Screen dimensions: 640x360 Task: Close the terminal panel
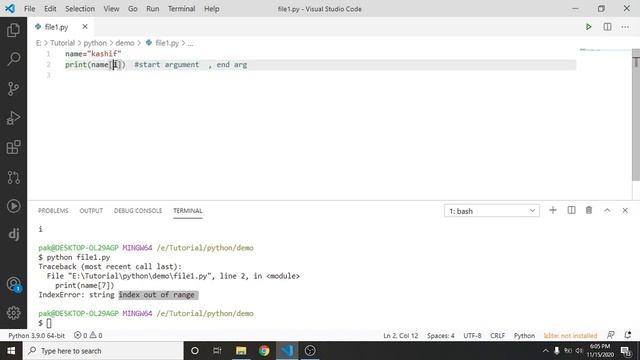pyautogui.click(x=625, y=210)
